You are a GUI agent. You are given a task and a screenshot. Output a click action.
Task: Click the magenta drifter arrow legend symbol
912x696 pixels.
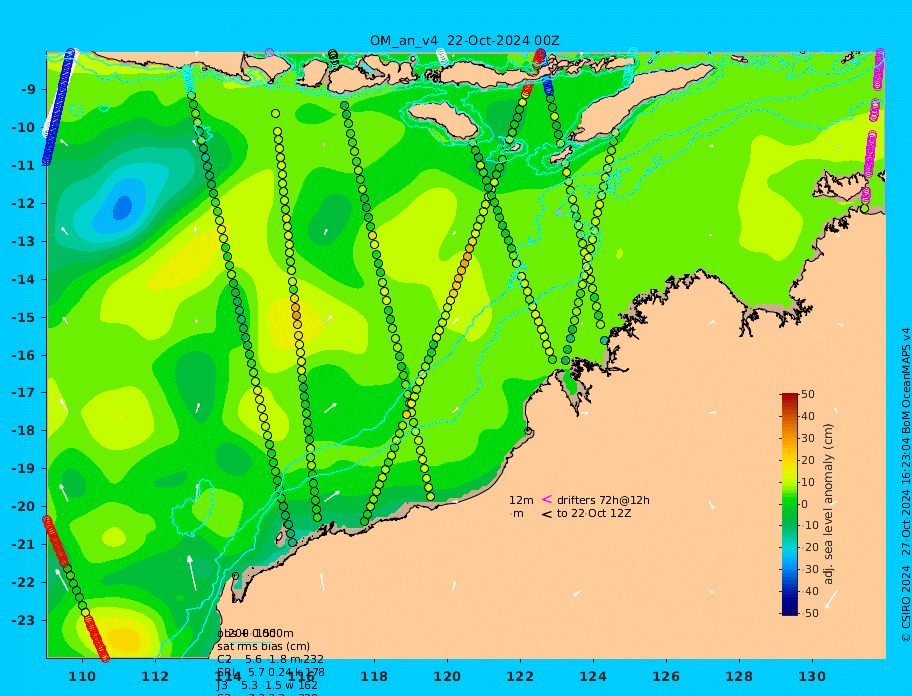[547, 499]
